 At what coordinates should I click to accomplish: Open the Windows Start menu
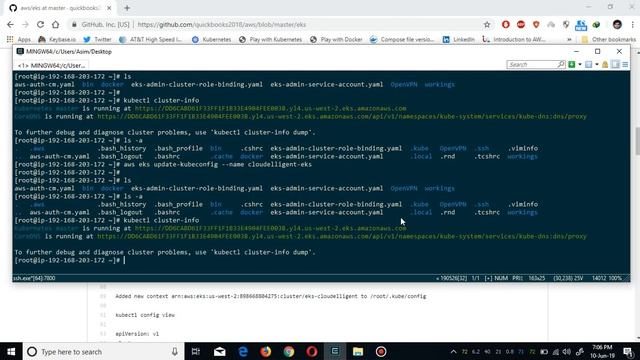(x=11, y=351)
